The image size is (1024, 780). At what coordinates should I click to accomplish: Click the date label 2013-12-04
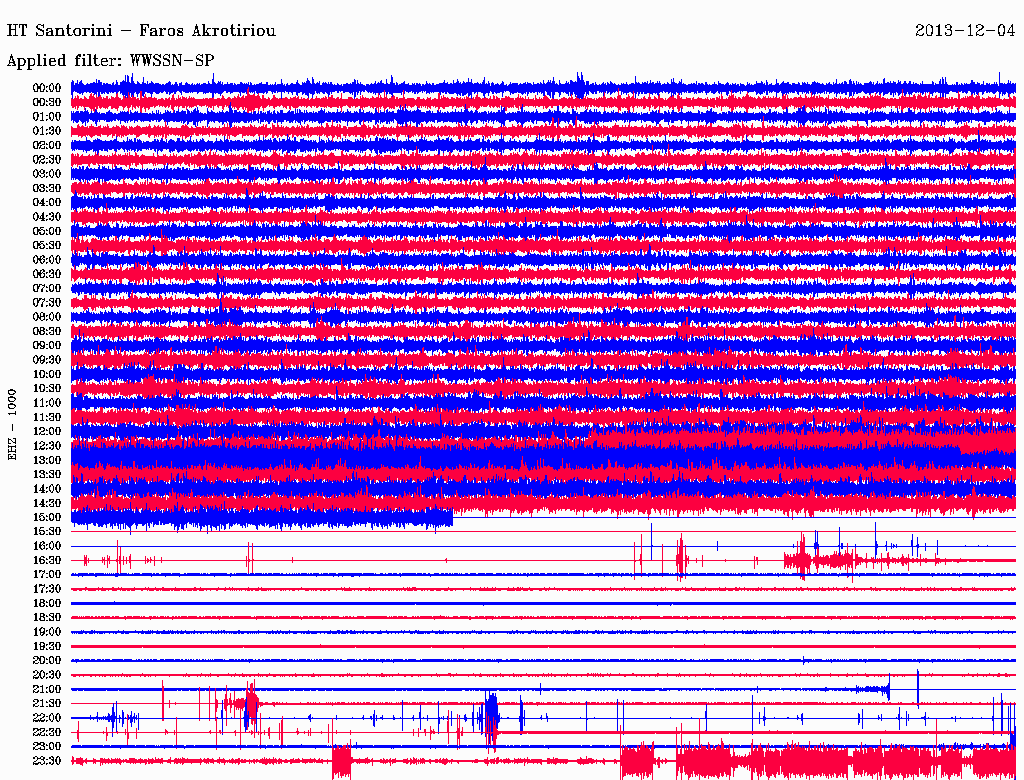965,31
